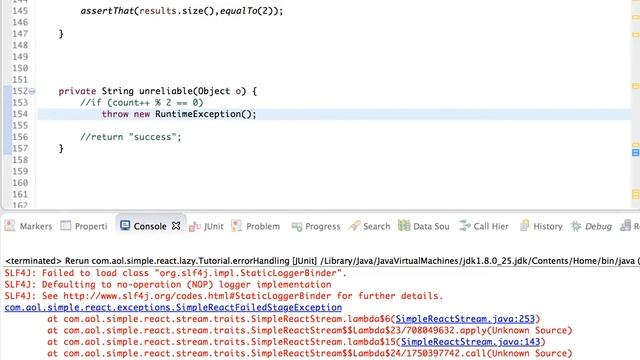The image size is (640, 360).
Task: Click the assertThat results.size() code line
Action: coord(182,11)
